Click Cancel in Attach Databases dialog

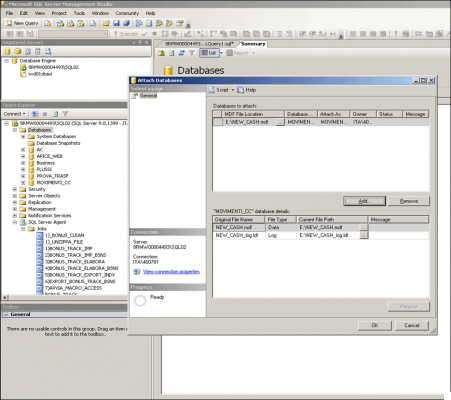pos(412,325)
